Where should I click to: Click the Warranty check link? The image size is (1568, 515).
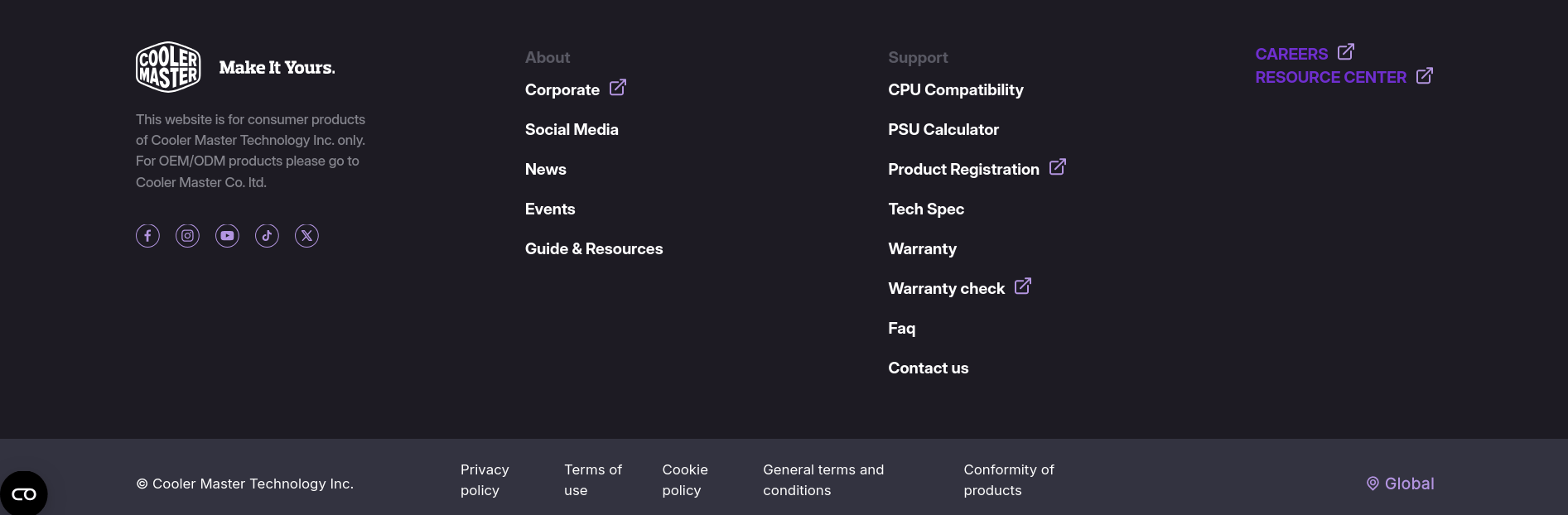coord(946,288)
